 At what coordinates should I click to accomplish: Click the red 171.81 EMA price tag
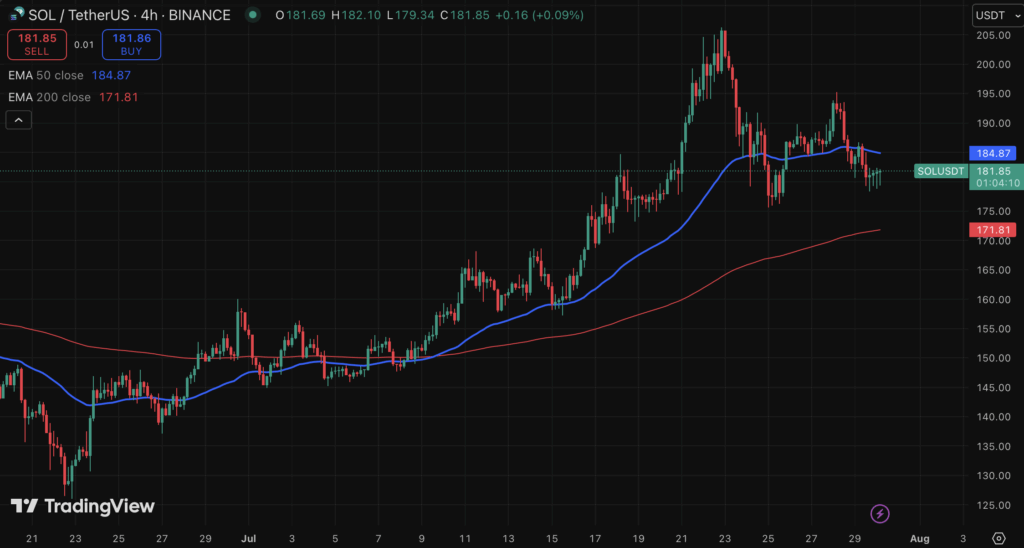point(993,230)
